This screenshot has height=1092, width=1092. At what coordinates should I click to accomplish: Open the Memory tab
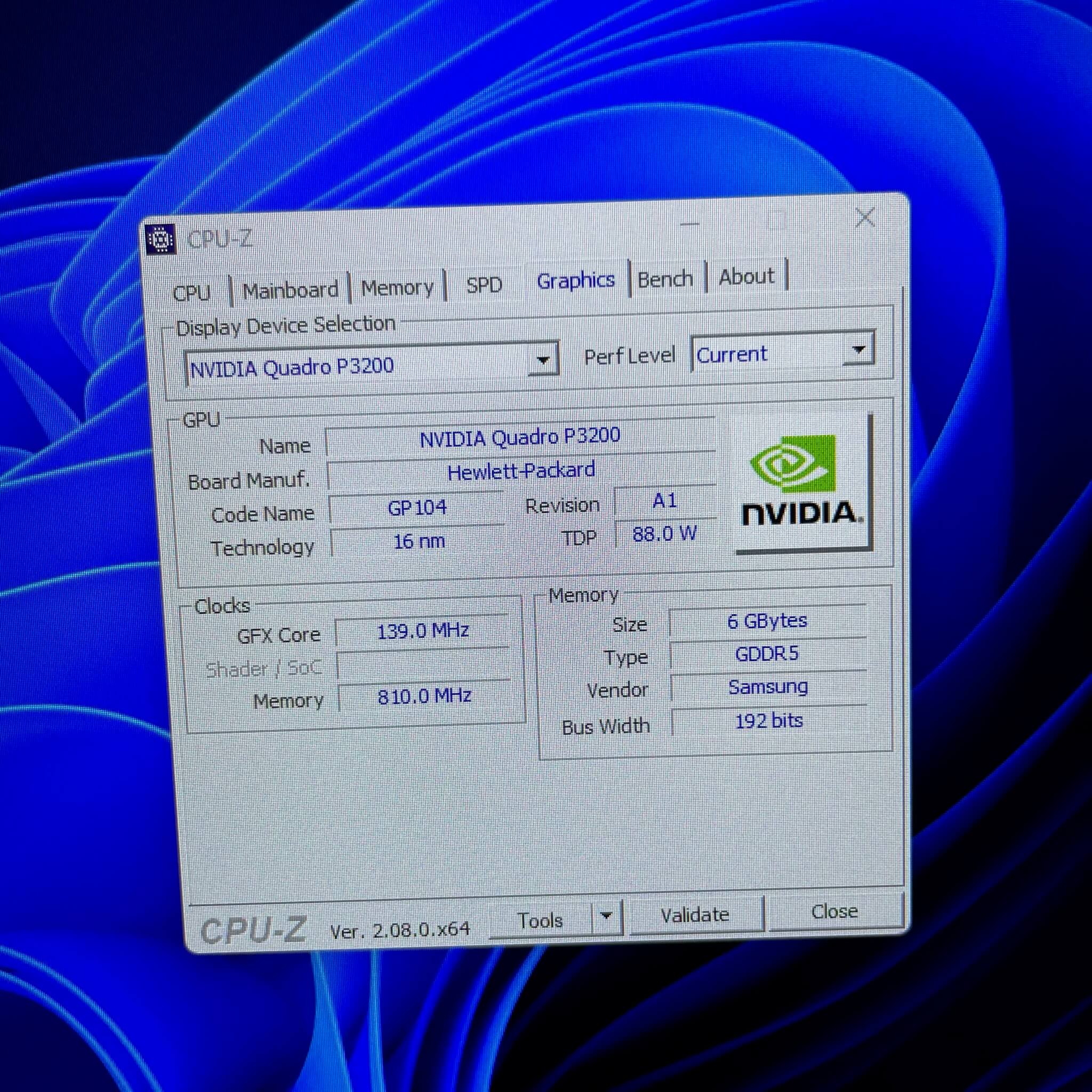(397, 288)
